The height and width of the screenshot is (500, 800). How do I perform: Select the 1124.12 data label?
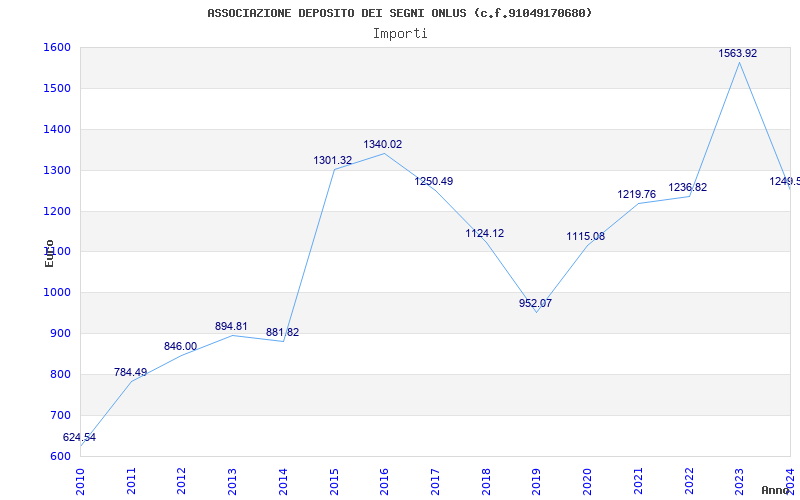484,234
